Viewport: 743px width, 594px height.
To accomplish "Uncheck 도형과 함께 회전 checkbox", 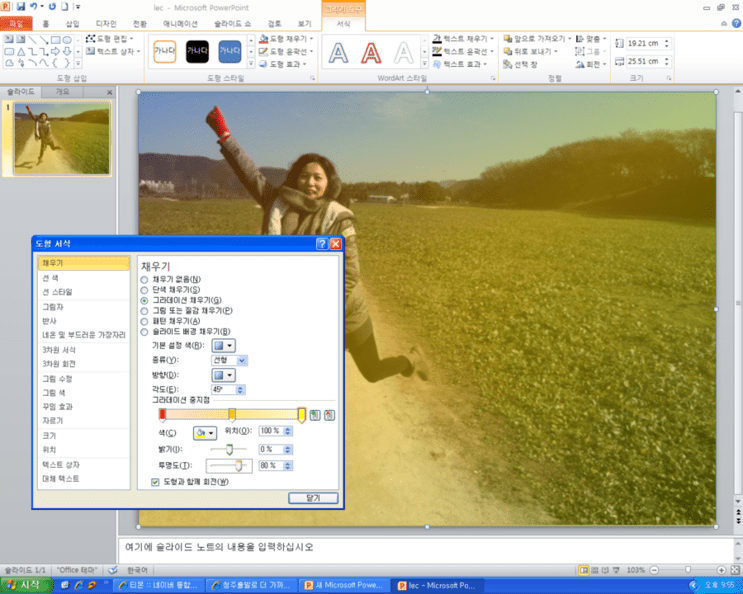I will click(155, 482).
